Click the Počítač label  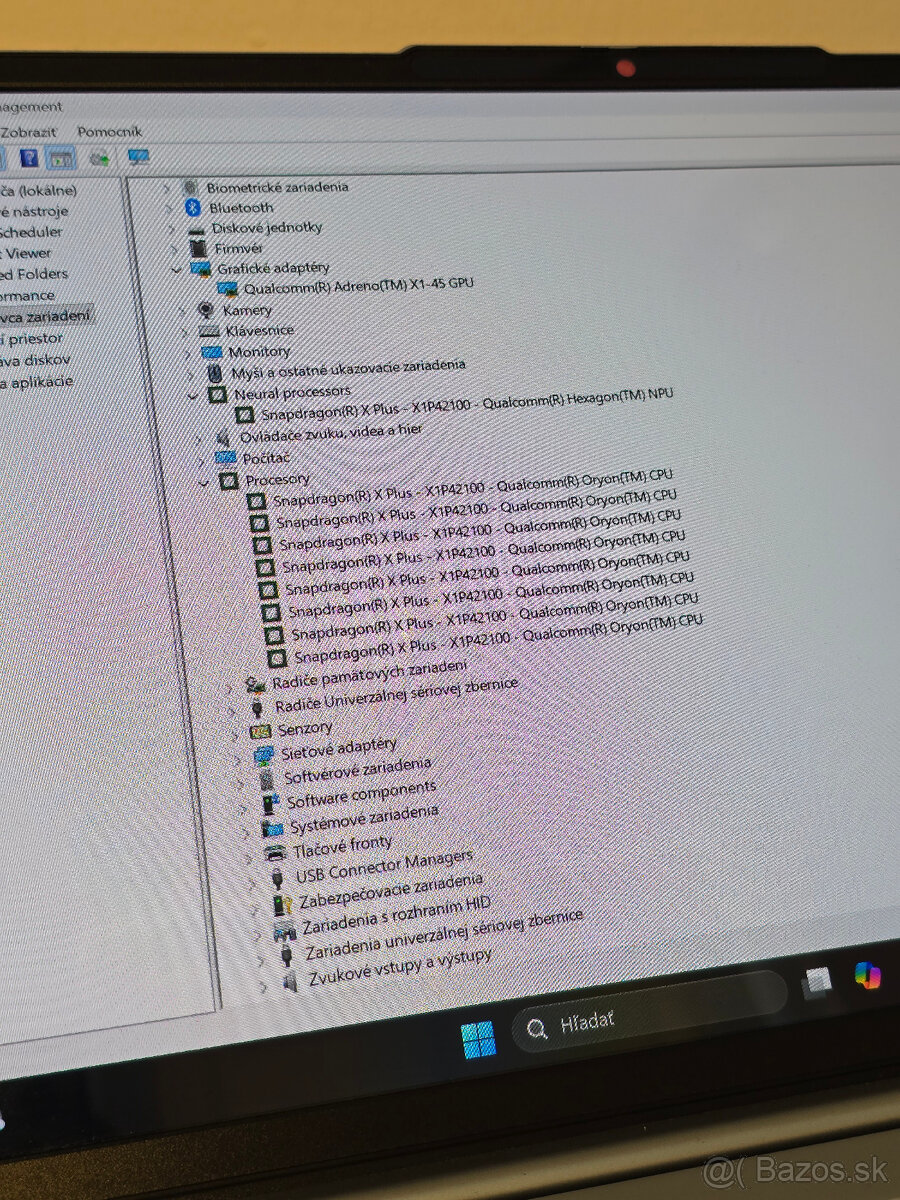click(266, 457)
